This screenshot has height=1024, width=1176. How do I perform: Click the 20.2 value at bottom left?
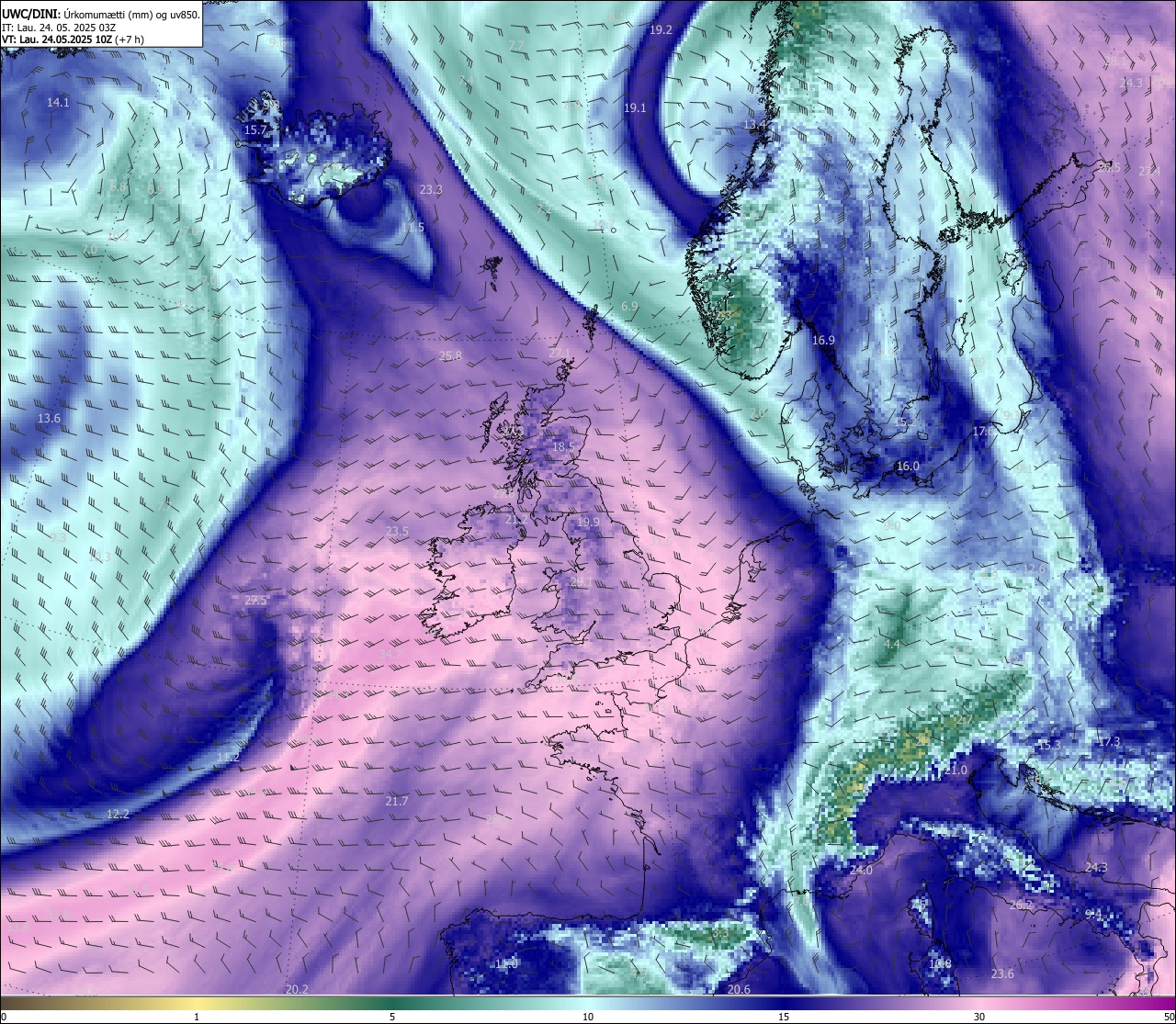[297, 990]
